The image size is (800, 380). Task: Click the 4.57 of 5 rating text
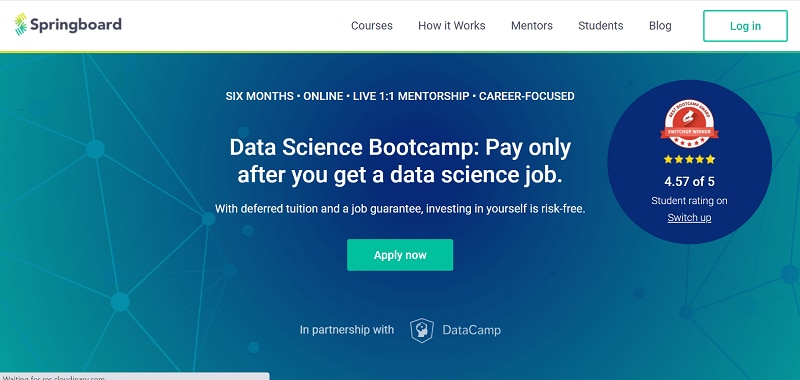689,182
